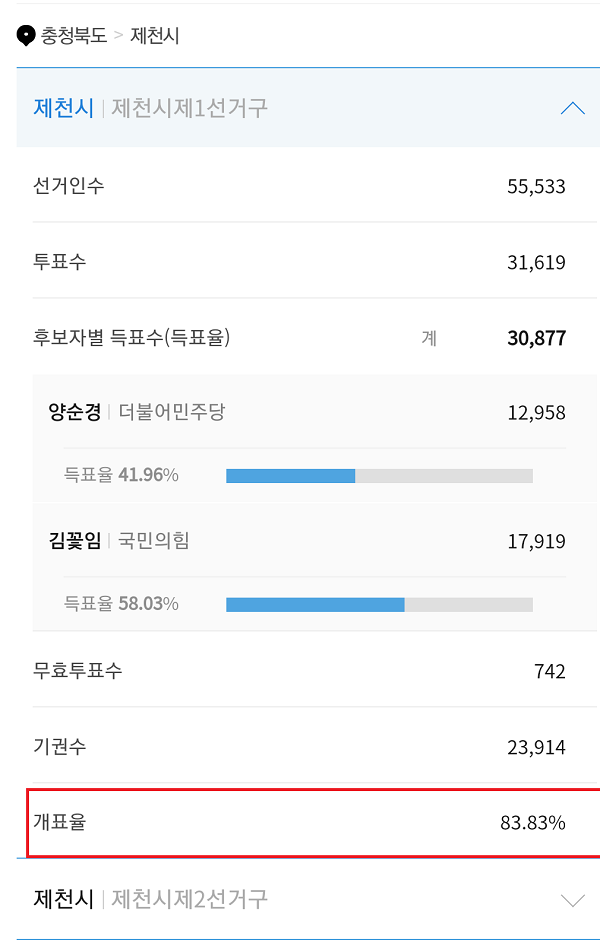Click the total votes 30,877 figure
This screenshot has height=946, width=600.
tap(537, 338)
